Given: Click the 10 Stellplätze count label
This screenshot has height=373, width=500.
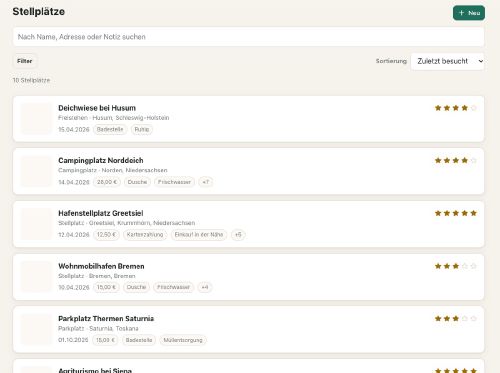Looking at the screenshot, I should click(x=31, y=80).
